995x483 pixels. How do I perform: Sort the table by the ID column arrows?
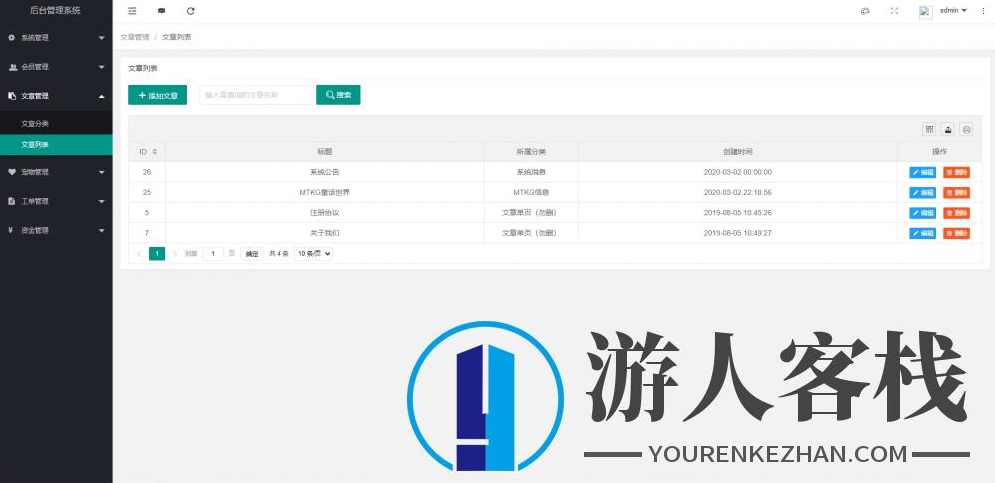pyautogui.click(x=155, y=152)
